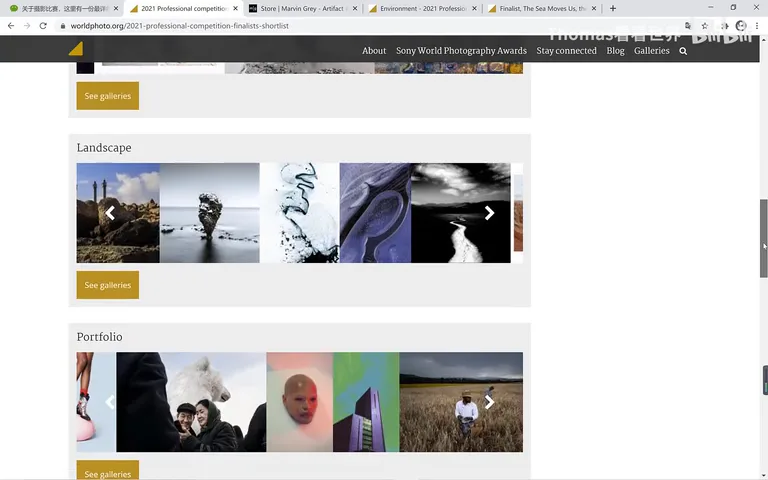The height and width of the screenshot is (480, 768).
Task: Click the padlock site info icon
Action: tap(63, 26)
